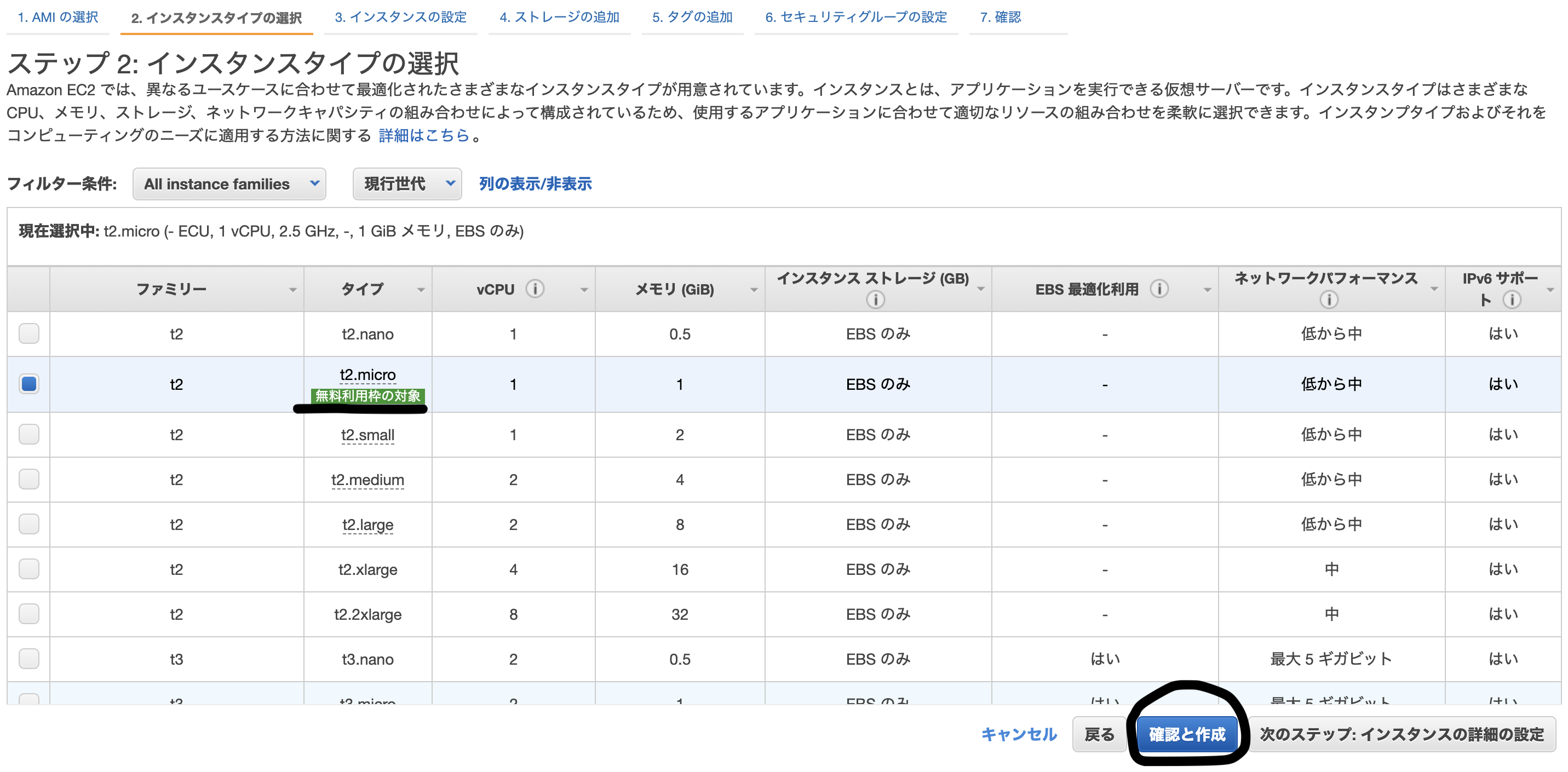Open vCPU column info icon

535,289
